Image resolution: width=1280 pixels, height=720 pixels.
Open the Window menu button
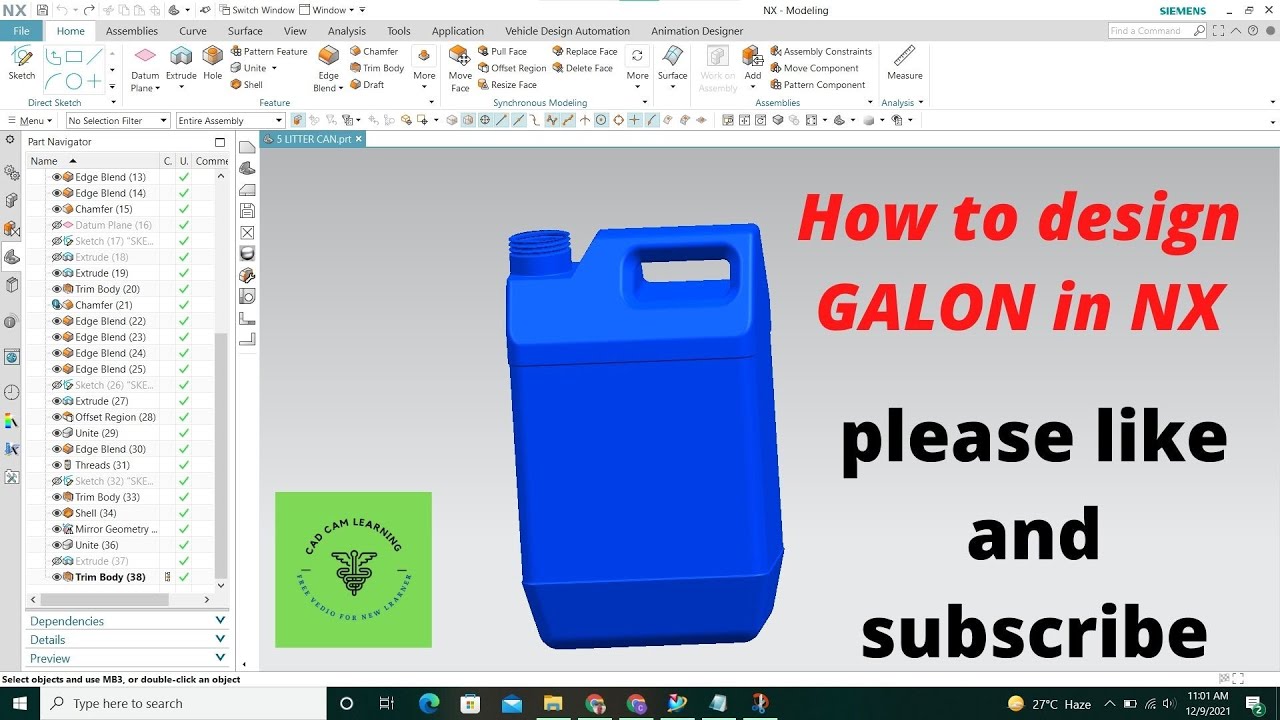pos(329,10)
